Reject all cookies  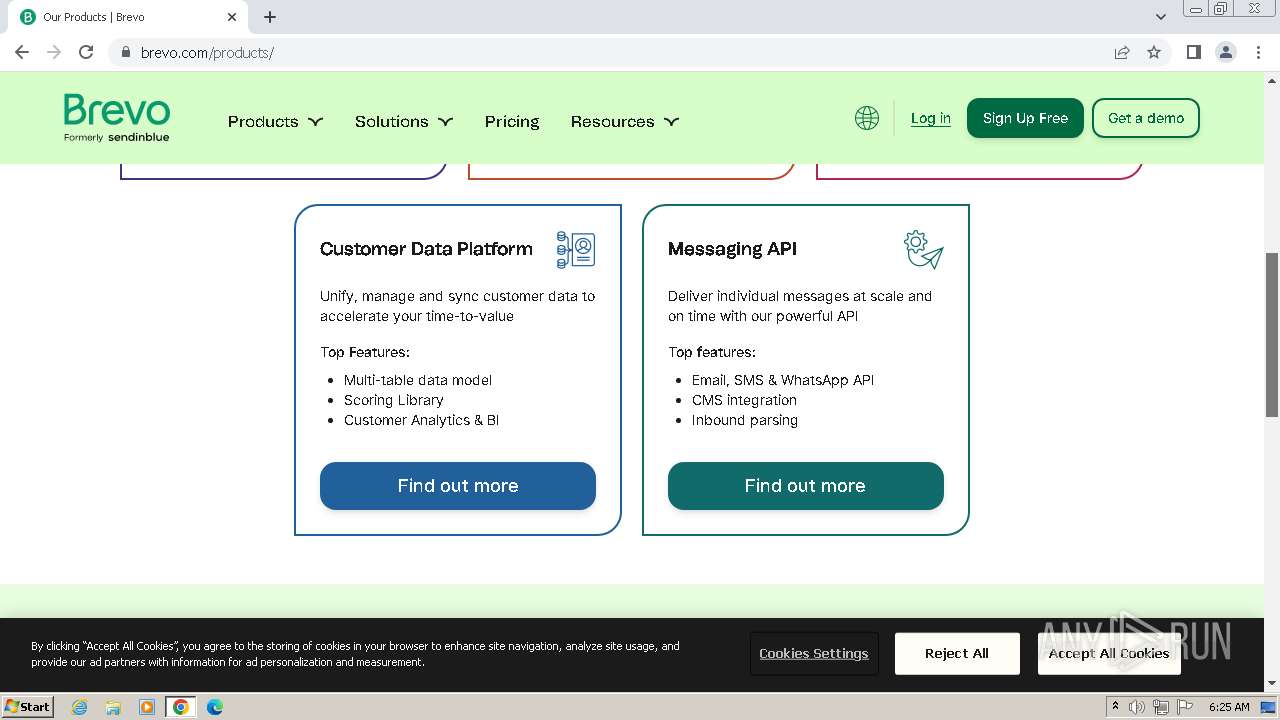pyautogui.click(x=957, y=654)
